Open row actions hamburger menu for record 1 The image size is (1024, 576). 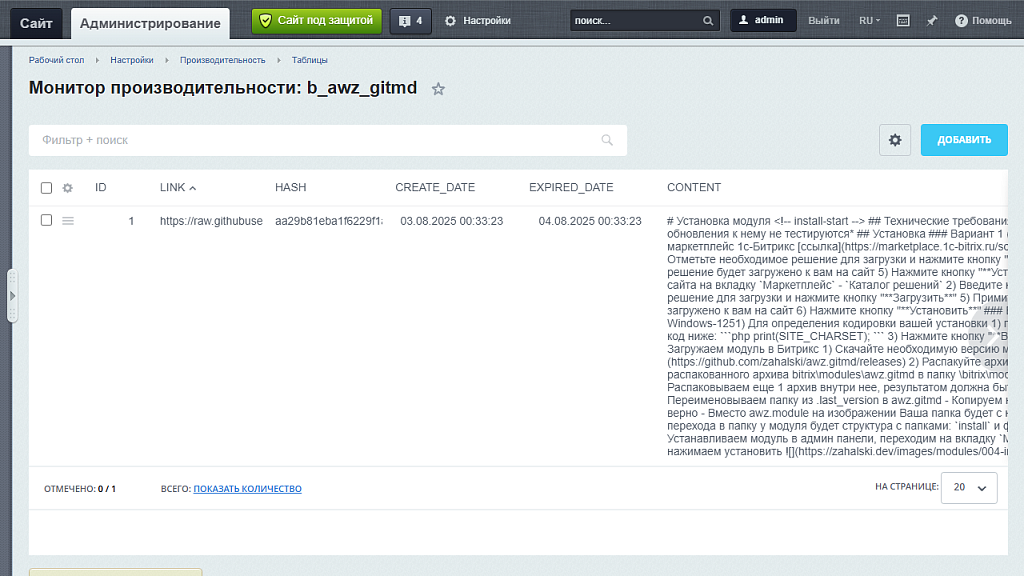pyautogui.click(x=68, y=221)
